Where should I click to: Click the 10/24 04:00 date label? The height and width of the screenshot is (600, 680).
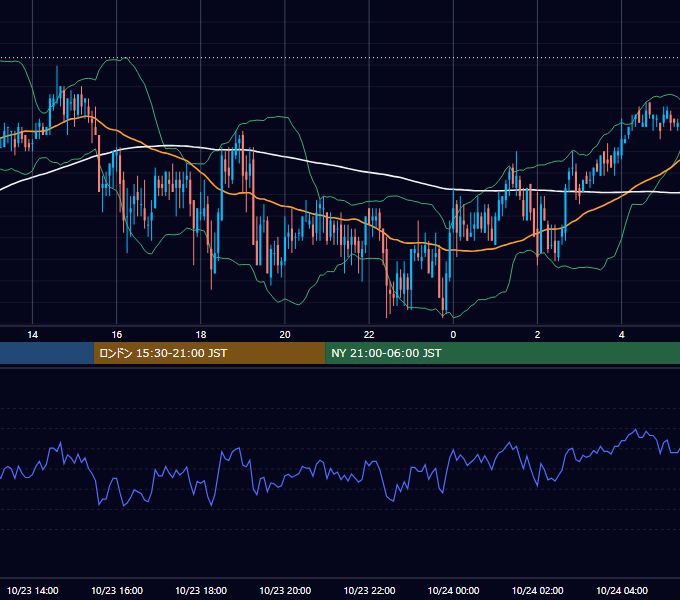click(x=621, y=590)
